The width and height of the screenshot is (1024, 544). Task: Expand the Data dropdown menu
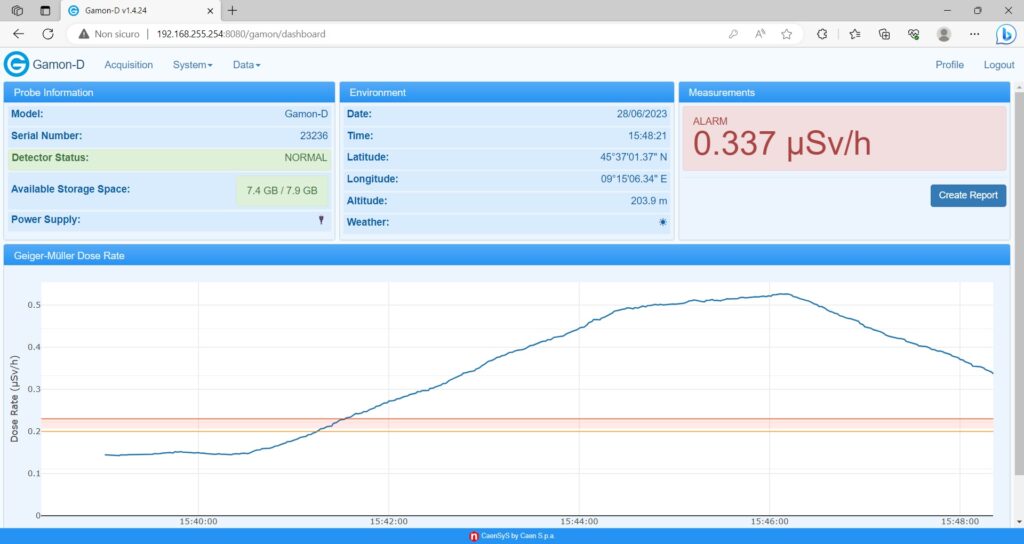(x=247, y=65)
